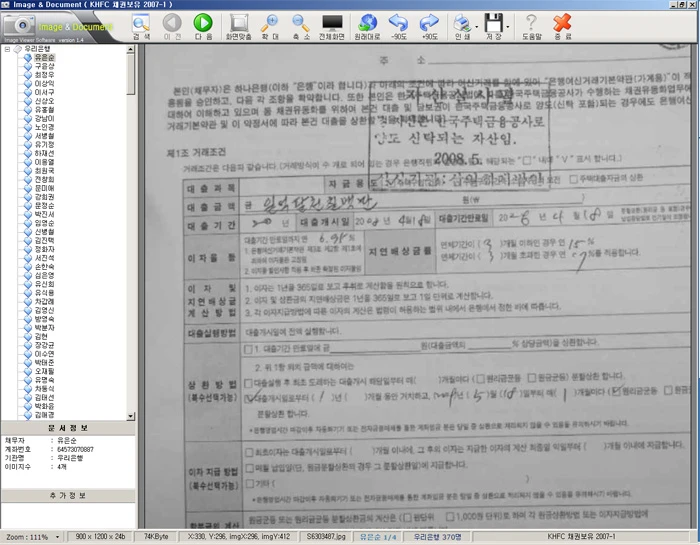Click 유은순 1/4 page indicator in status bar
Image resolution: width=700 pixels, height=545 pixels.
click(x=378, y=537)
